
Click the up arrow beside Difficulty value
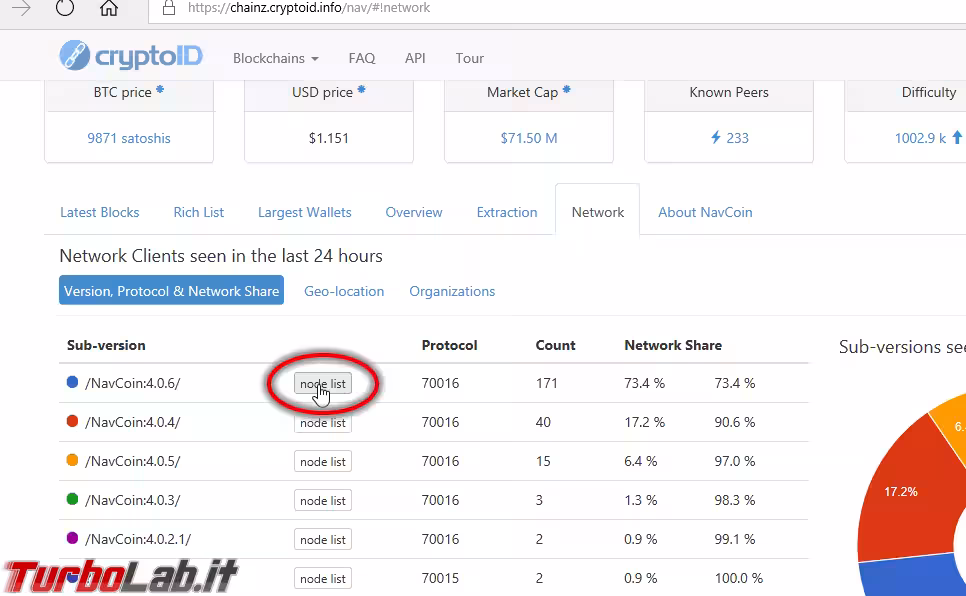pos(956,138)
